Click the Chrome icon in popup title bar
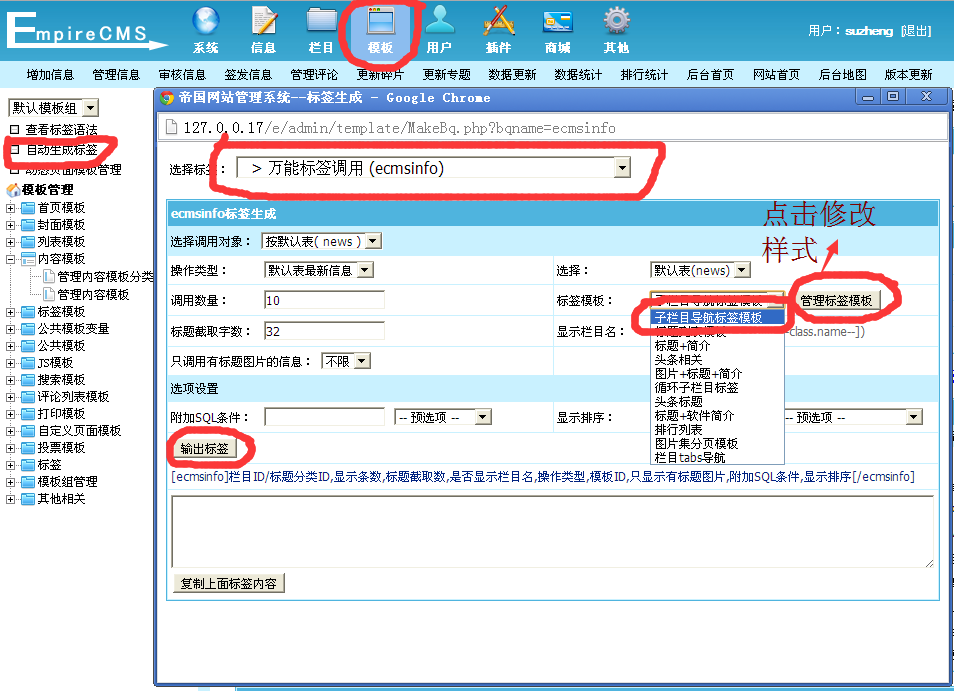 pyautogui.click(x=167, y=98)
